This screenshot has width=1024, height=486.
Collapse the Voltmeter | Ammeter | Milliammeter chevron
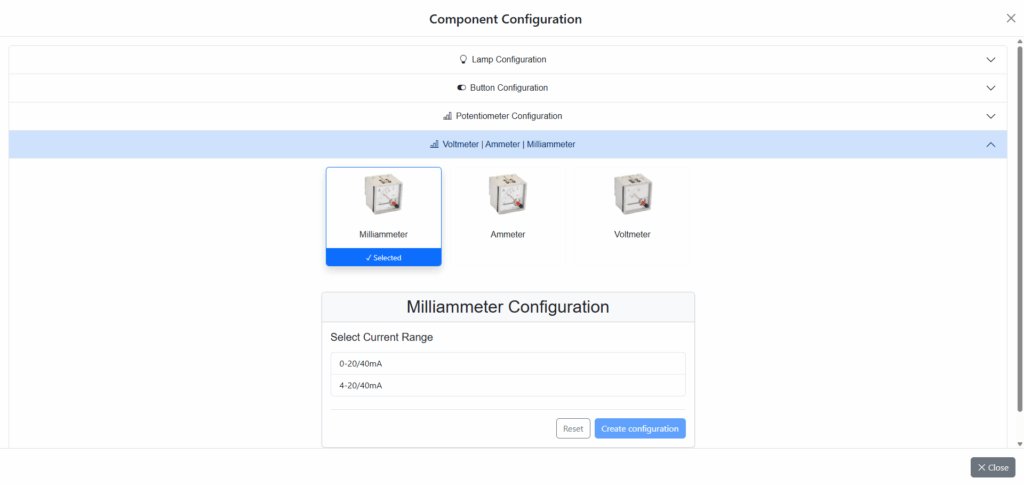(990, 144)
